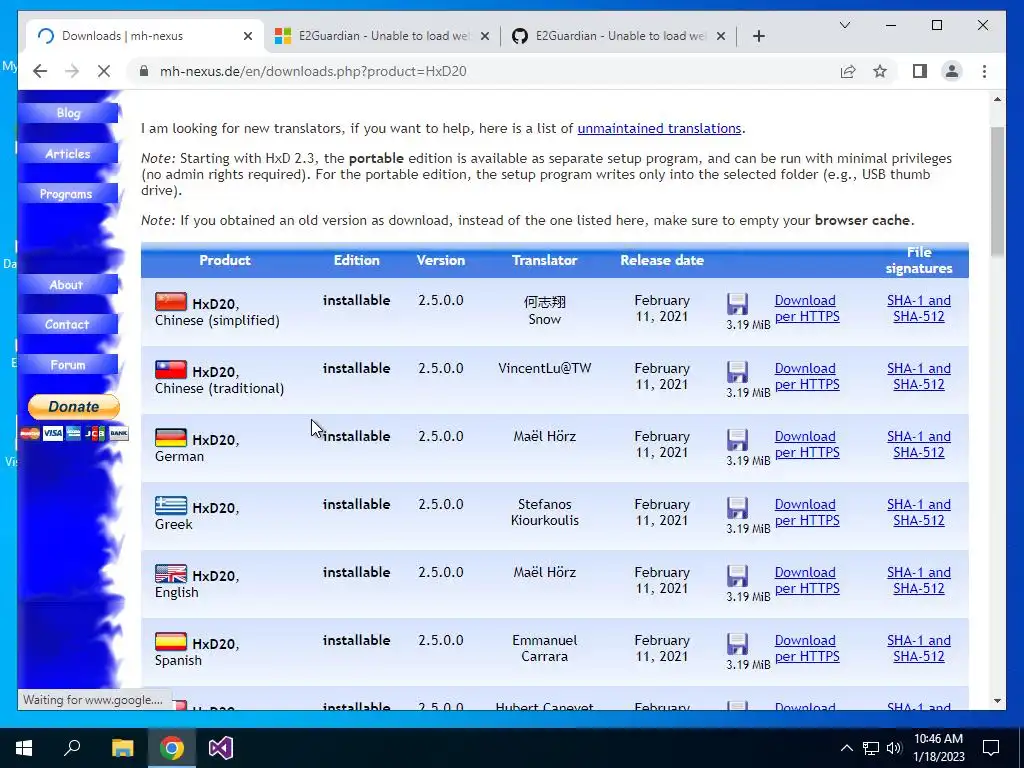Click the Greek flag icon
The width and height of the screenshot is (1024, 768).
[171, 505]
